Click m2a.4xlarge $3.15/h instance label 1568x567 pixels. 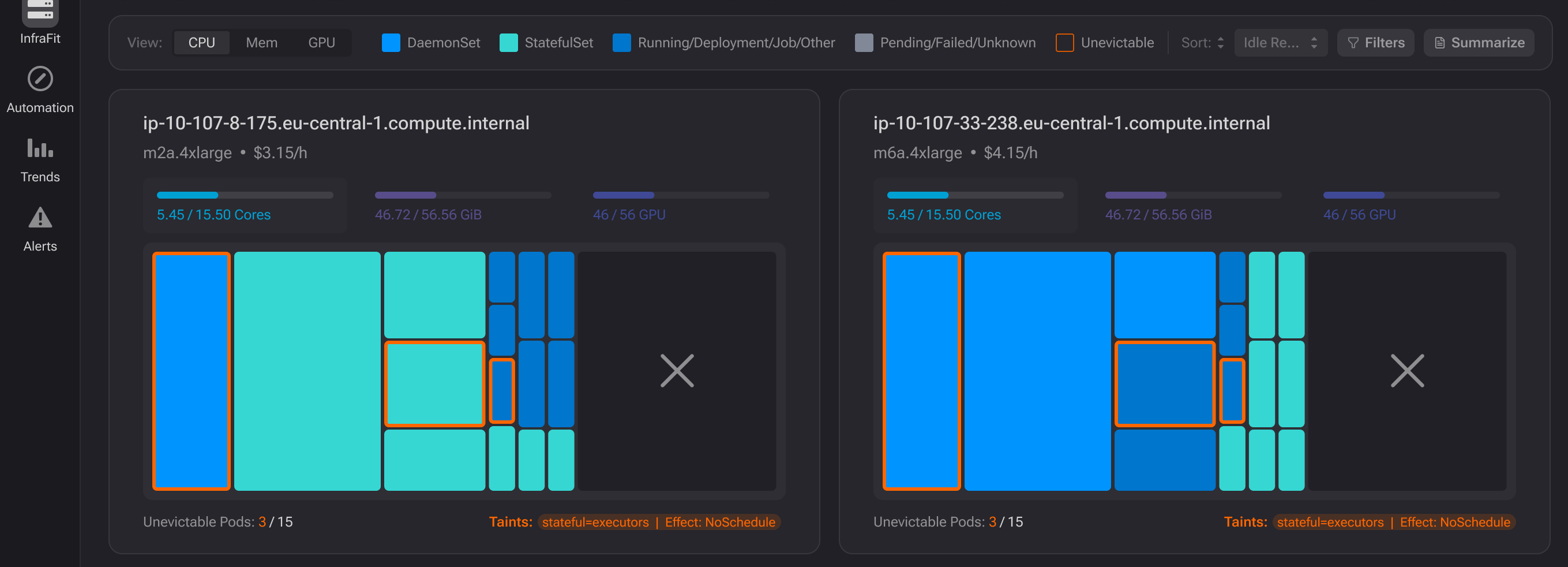(224, 153)
